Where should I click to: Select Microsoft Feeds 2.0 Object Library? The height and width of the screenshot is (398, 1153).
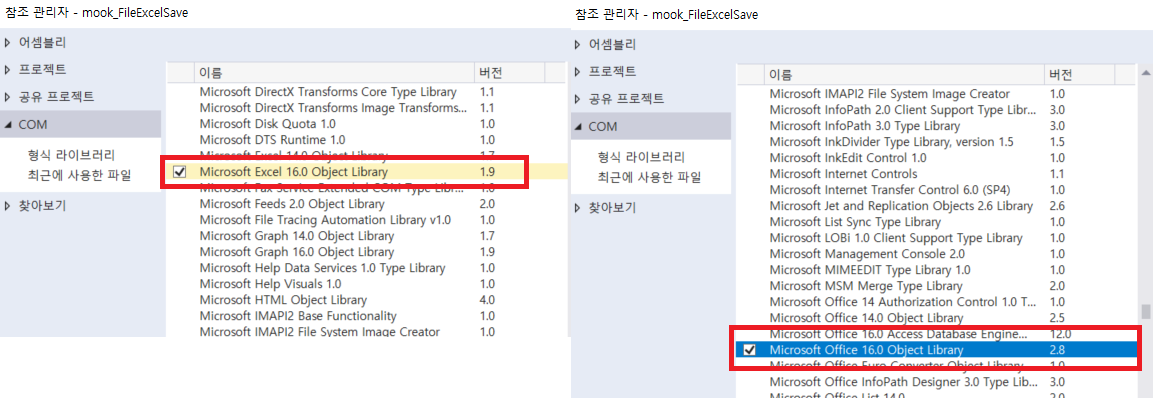coord(292,204)
